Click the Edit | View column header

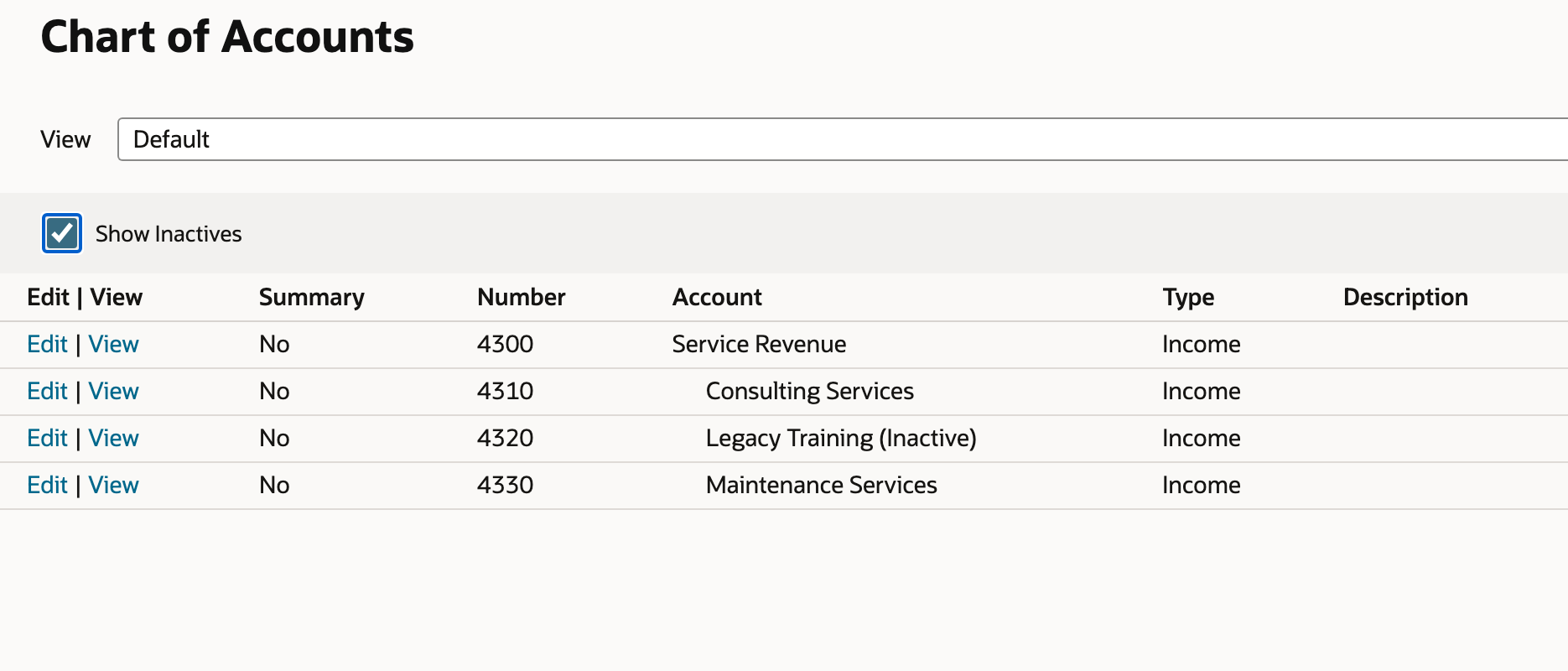(85, 297)
